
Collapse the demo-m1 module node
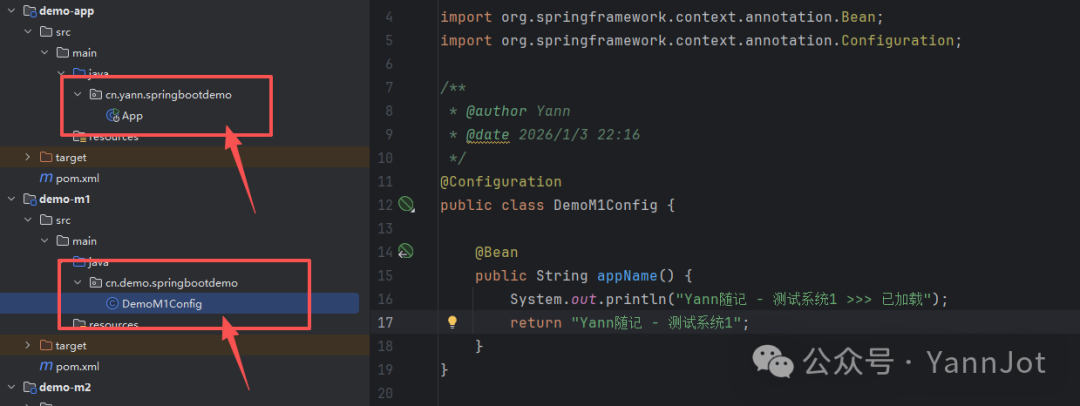coord(11,199)
